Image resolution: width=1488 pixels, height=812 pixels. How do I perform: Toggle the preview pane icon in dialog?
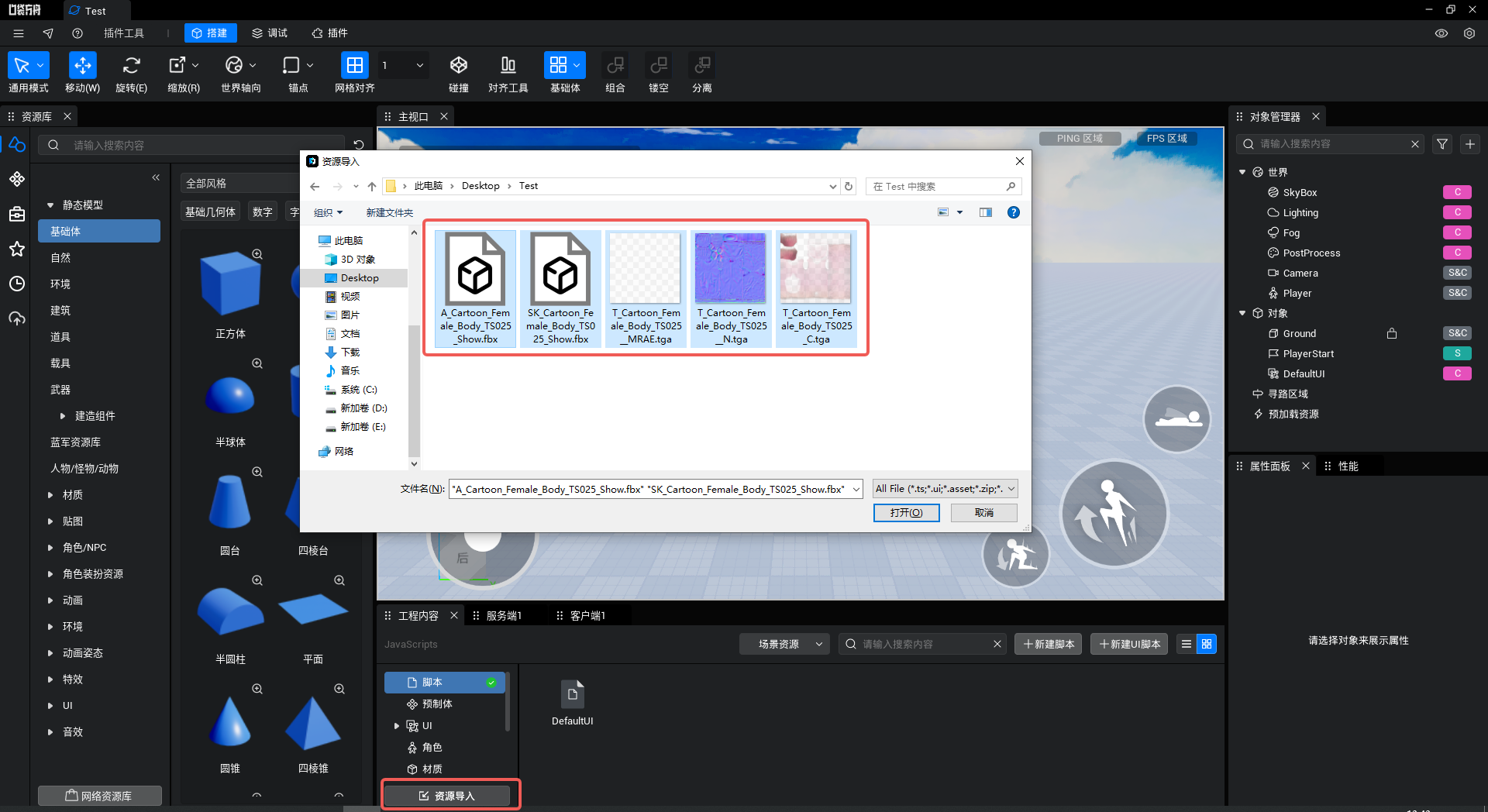point(985,212)
